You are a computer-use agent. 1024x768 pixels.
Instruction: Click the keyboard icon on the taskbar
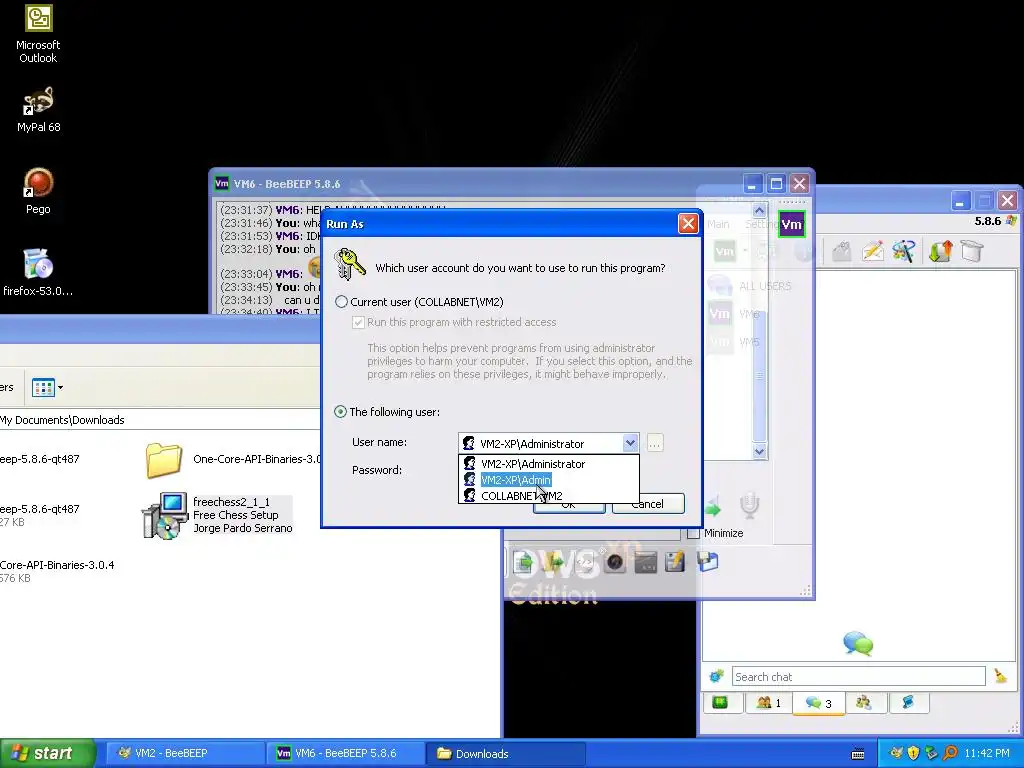click(x=858, y=754)
